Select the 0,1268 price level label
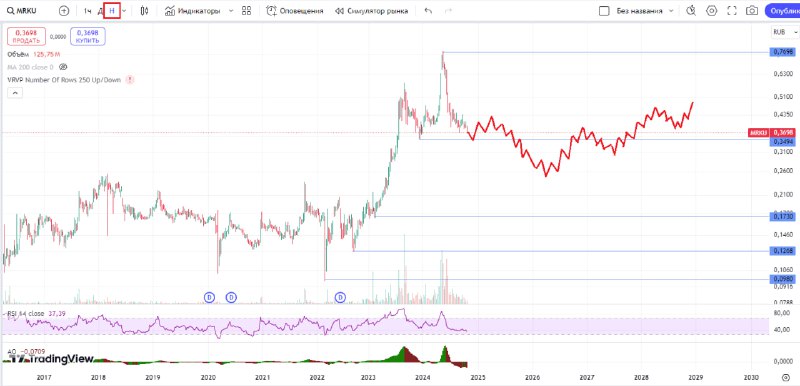This screenshot has width=800, height=386. (x=782, y=251)
